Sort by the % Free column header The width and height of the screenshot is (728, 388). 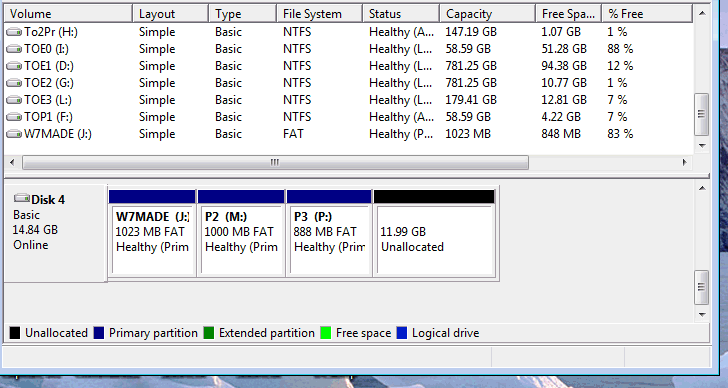(x=647, y=14)
